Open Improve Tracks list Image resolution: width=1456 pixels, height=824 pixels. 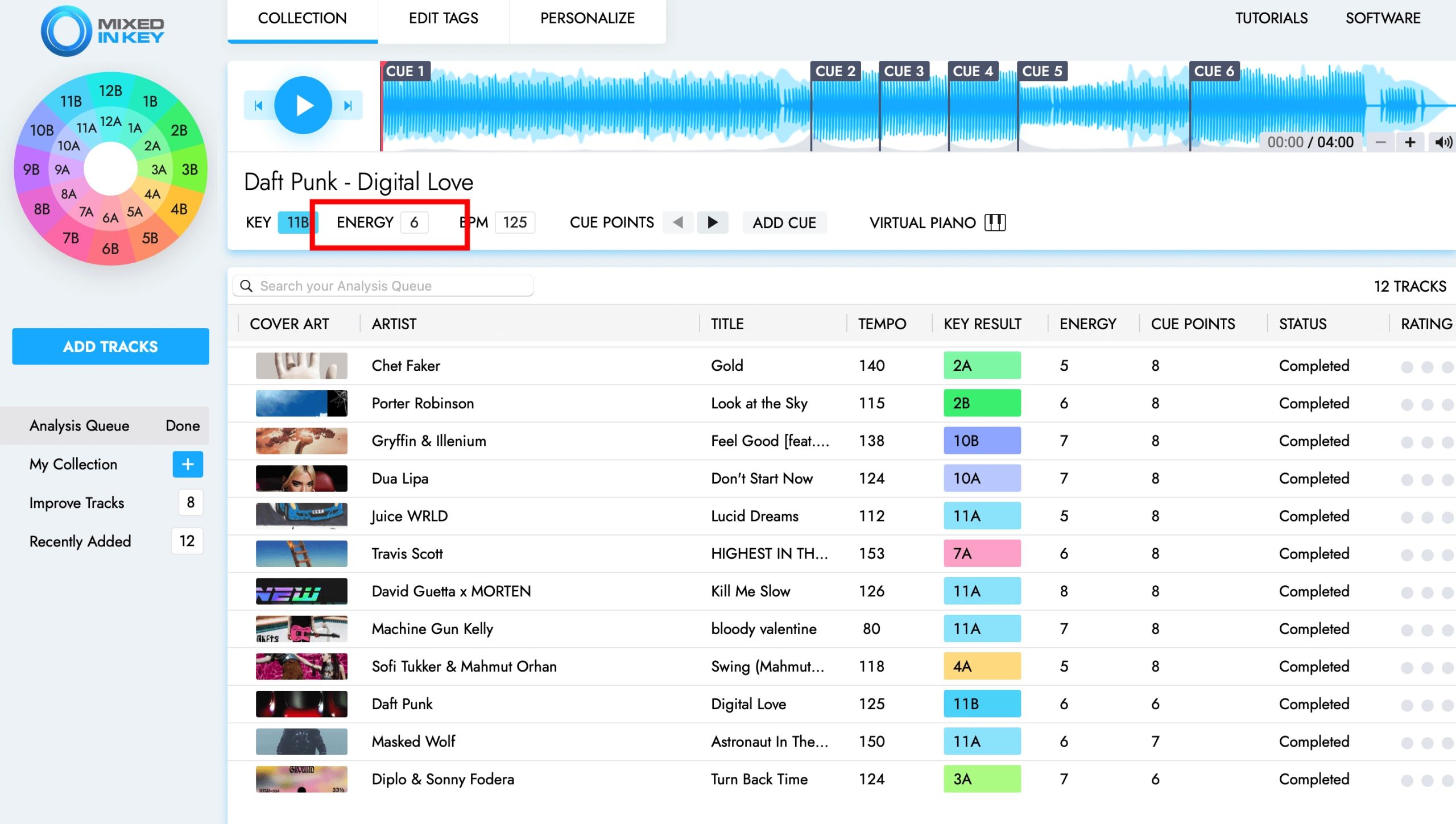click(x=77, y=503)
